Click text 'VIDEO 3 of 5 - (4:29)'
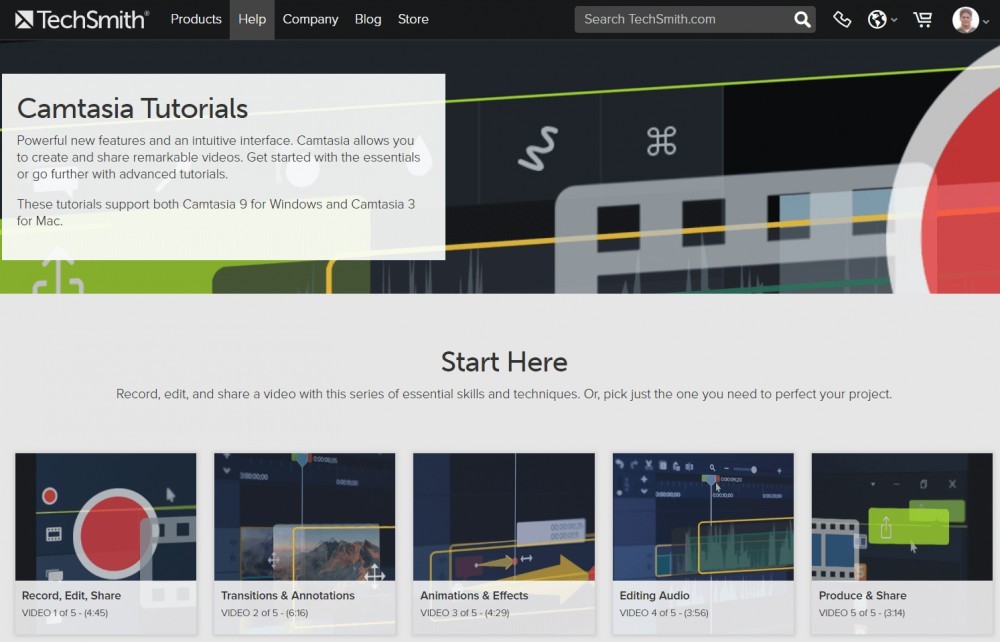Screen dimensions: 1000x642 pyautogui.click(x=464, y=613)
